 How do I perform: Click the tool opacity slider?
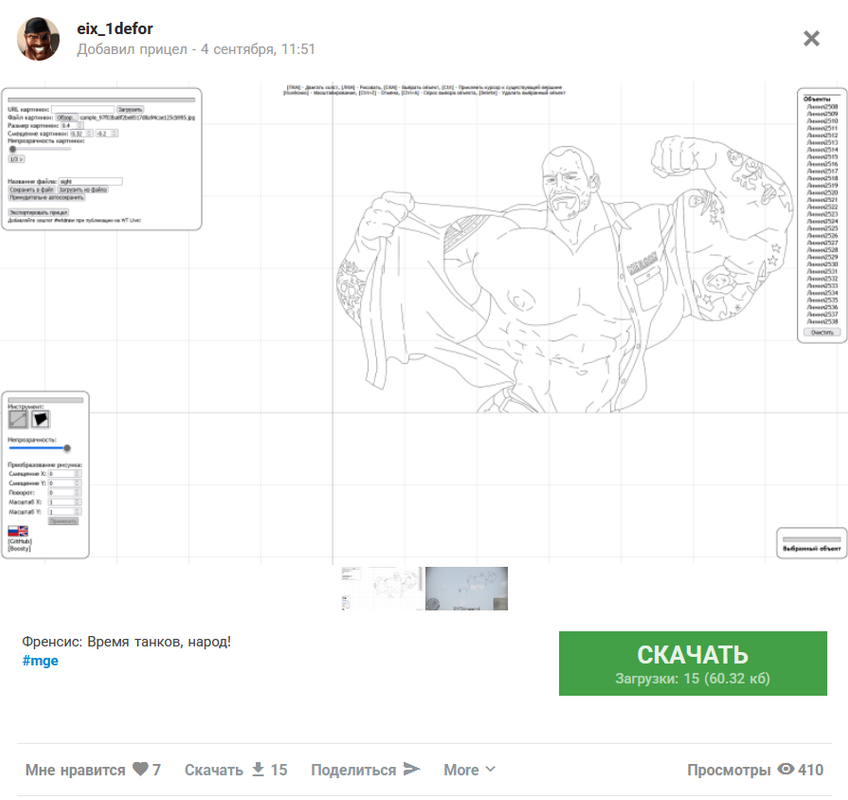coord(39,448)
